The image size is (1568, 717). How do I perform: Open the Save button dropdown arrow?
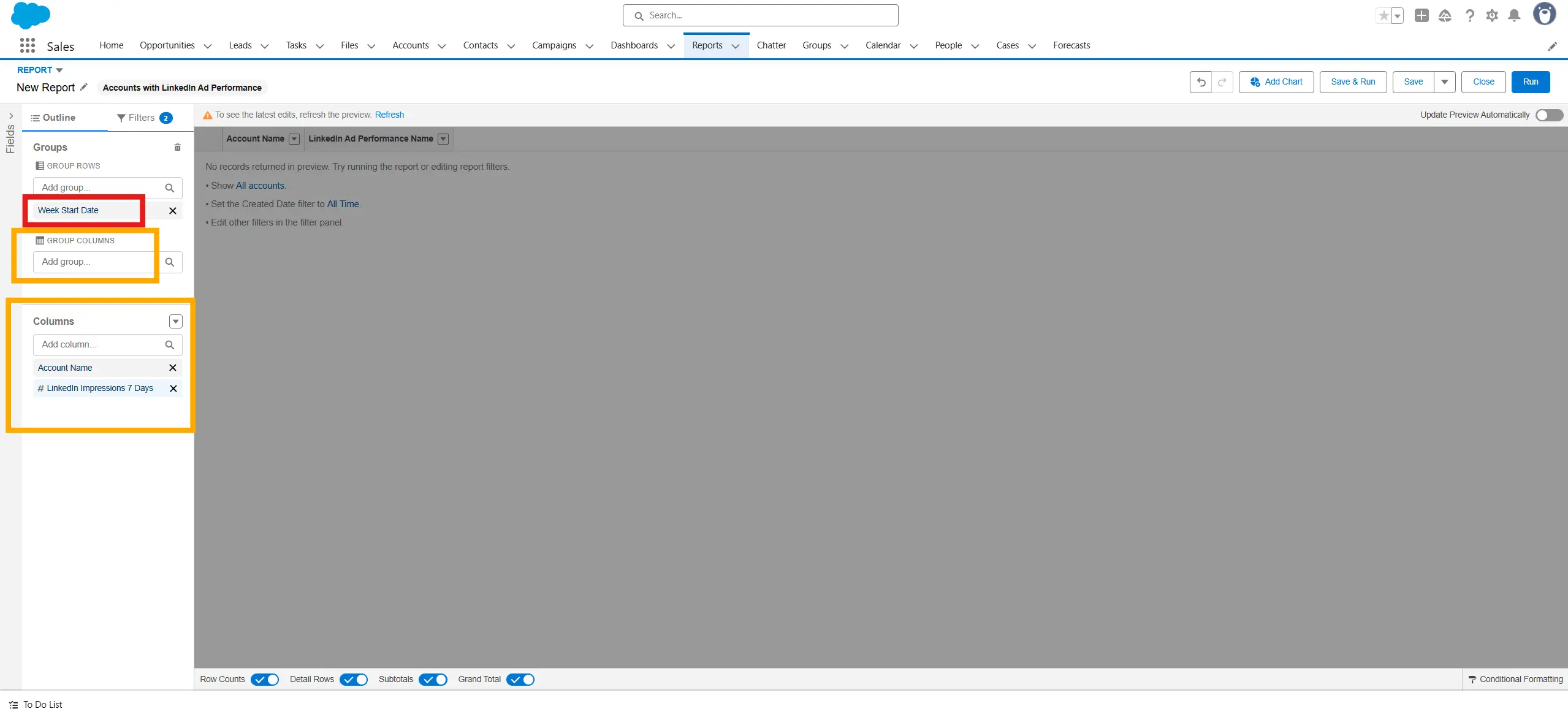1444,82
